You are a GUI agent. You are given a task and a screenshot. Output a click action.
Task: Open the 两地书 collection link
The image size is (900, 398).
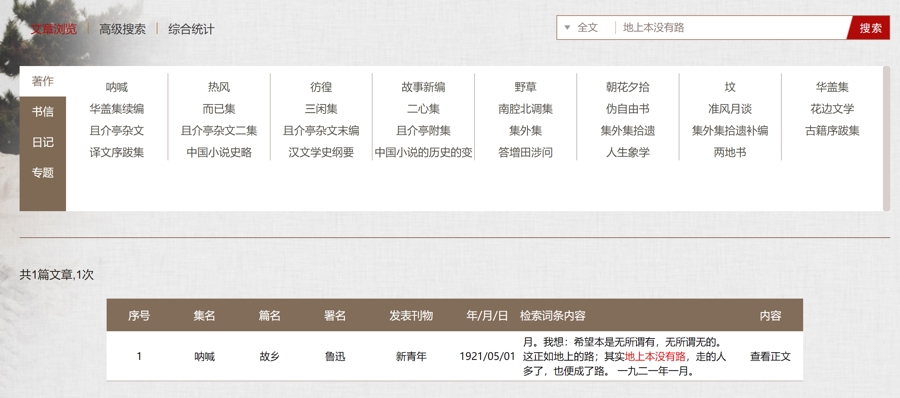point(730,153)
